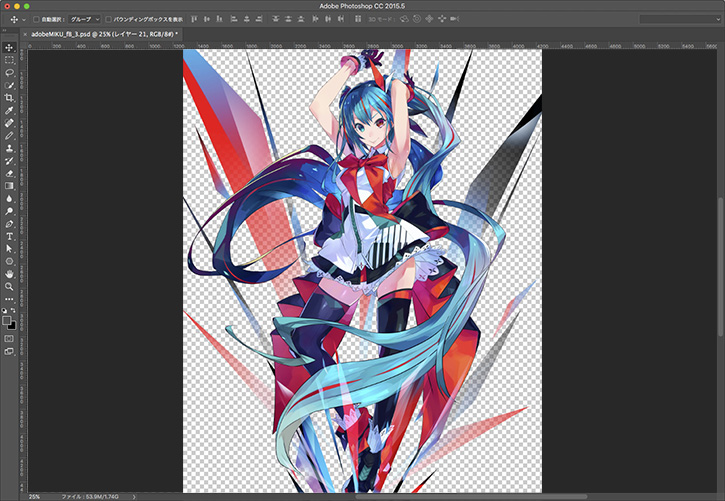Select the Gradient tool
Viewport: 725px width, 501px height.
tap(9, 186)
